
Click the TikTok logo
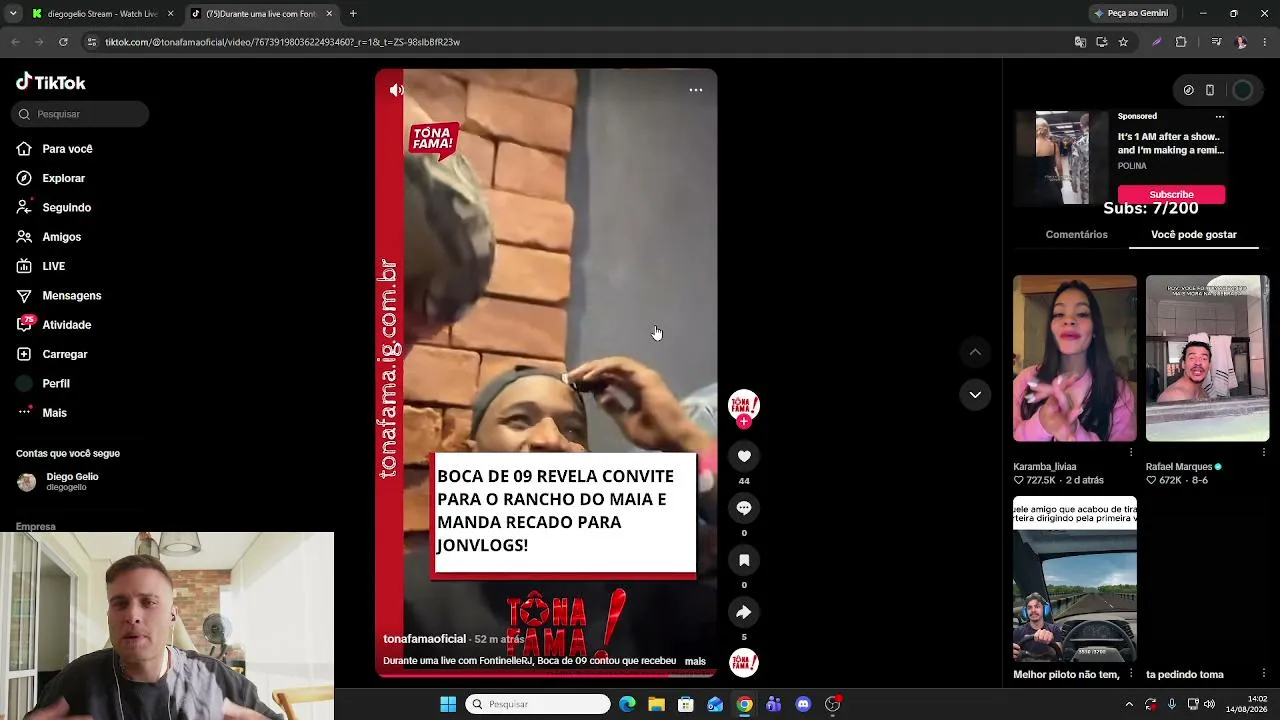[51, 82]
